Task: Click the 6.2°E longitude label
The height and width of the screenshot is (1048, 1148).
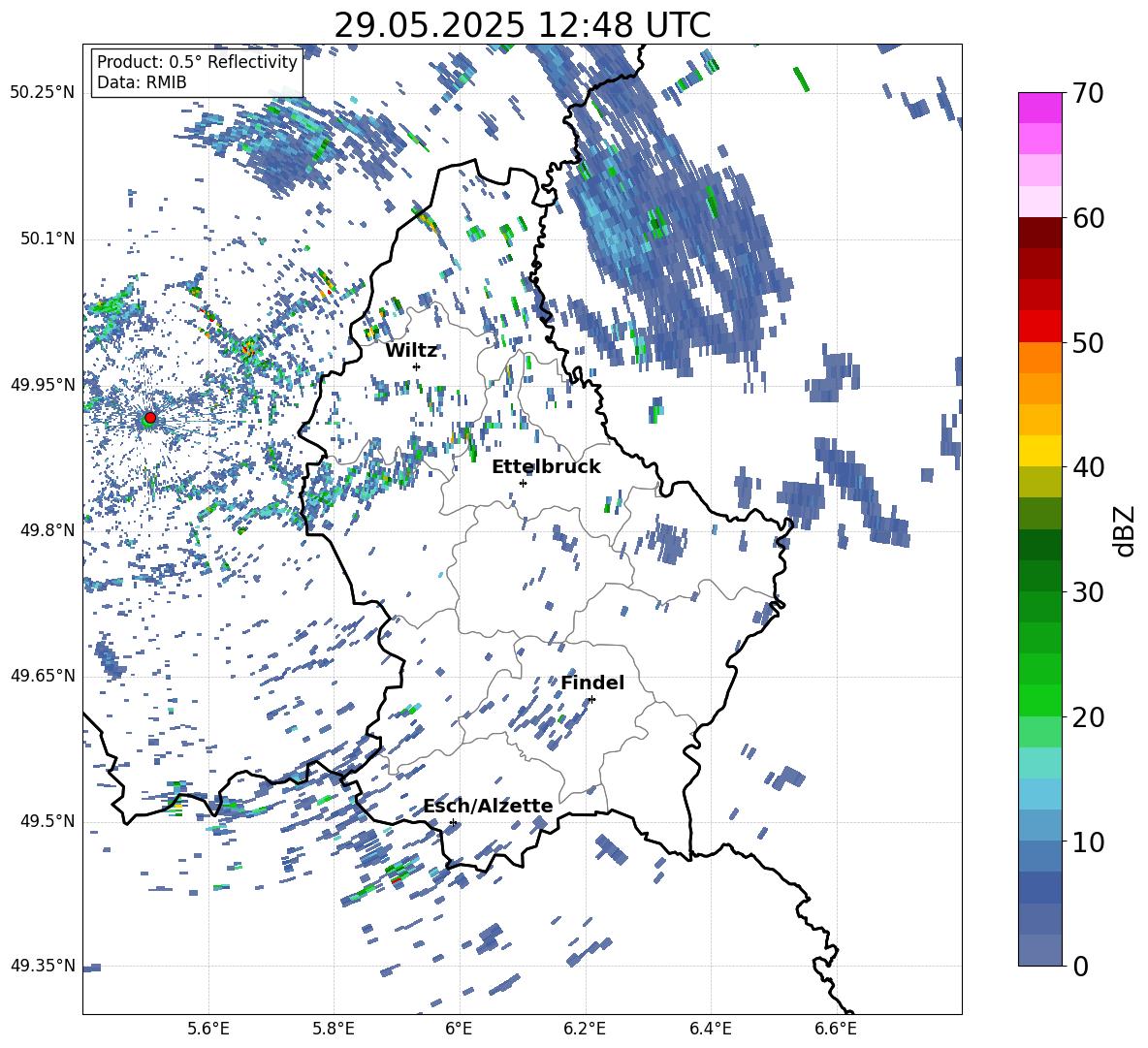Action: pyautogui.click(x=585, y=1029)
